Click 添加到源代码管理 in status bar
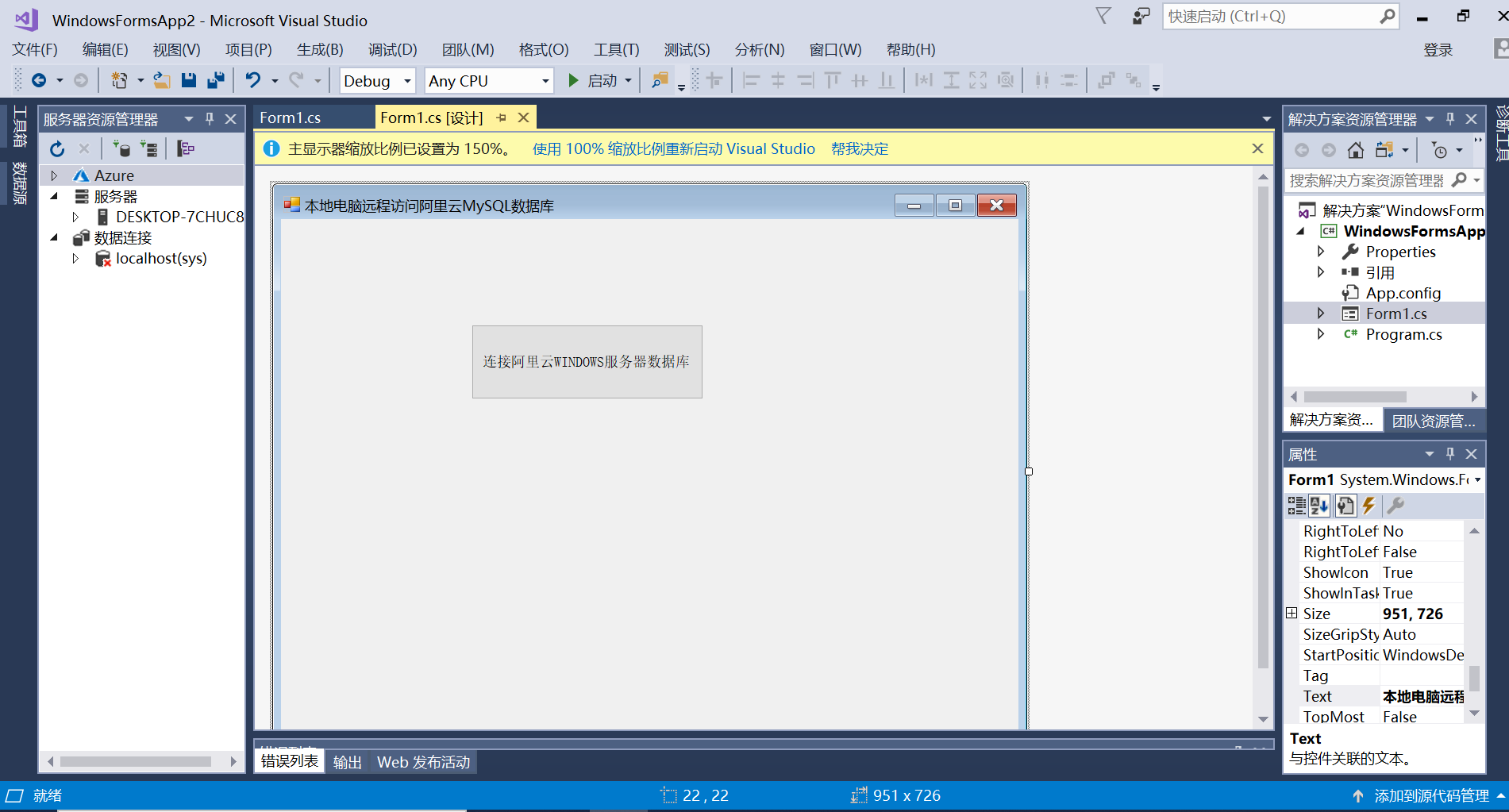1509x812 pixels. (1431, 795)
